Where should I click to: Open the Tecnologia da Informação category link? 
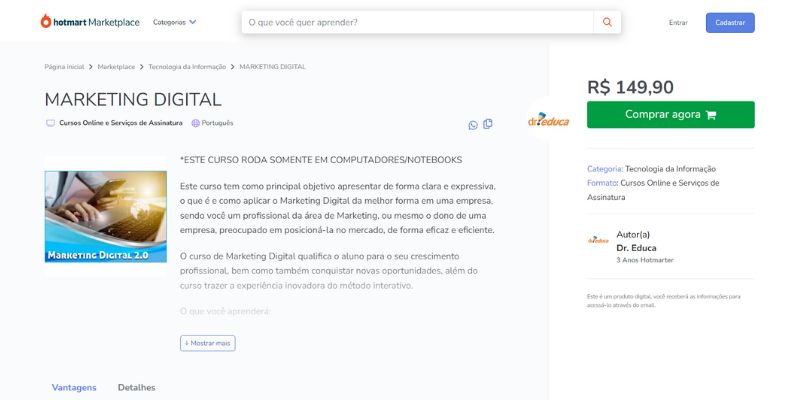pyautogui.click(x=670, y=169)
